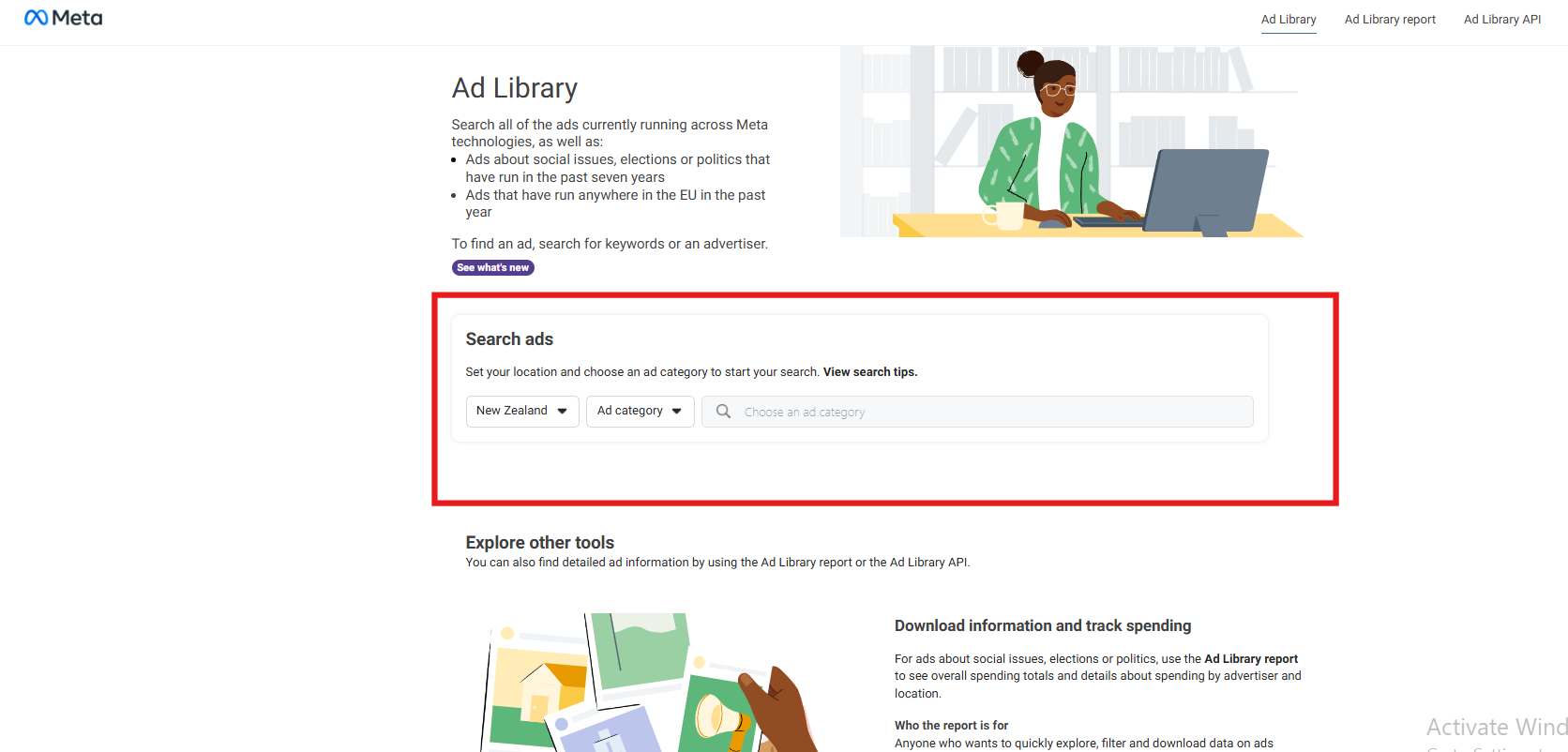Screen dimensions: 1568x752
Task: Click the woman at laptop illustration
Action: coord(1072,142)
